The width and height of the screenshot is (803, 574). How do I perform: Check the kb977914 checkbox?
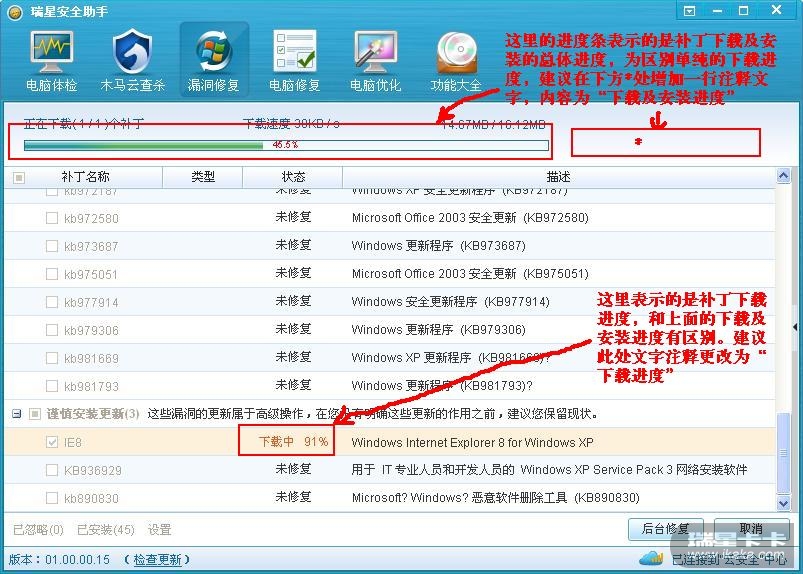coord(52,302)
